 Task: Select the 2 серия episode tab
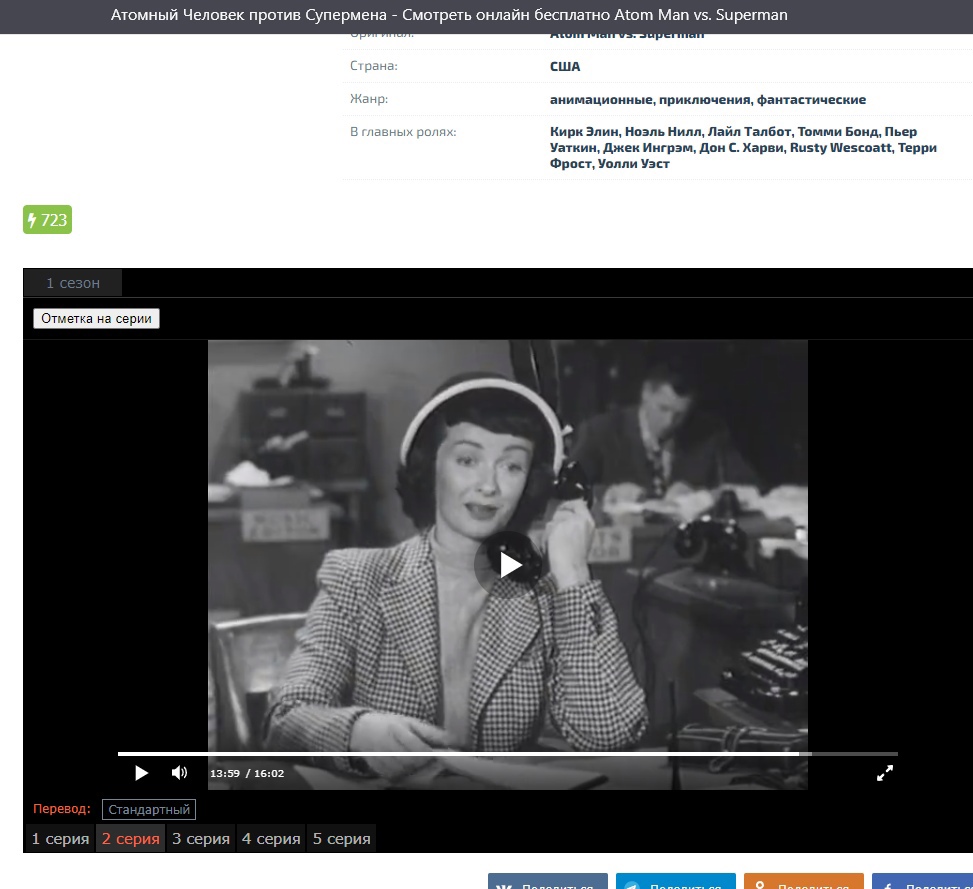point(130,839)
